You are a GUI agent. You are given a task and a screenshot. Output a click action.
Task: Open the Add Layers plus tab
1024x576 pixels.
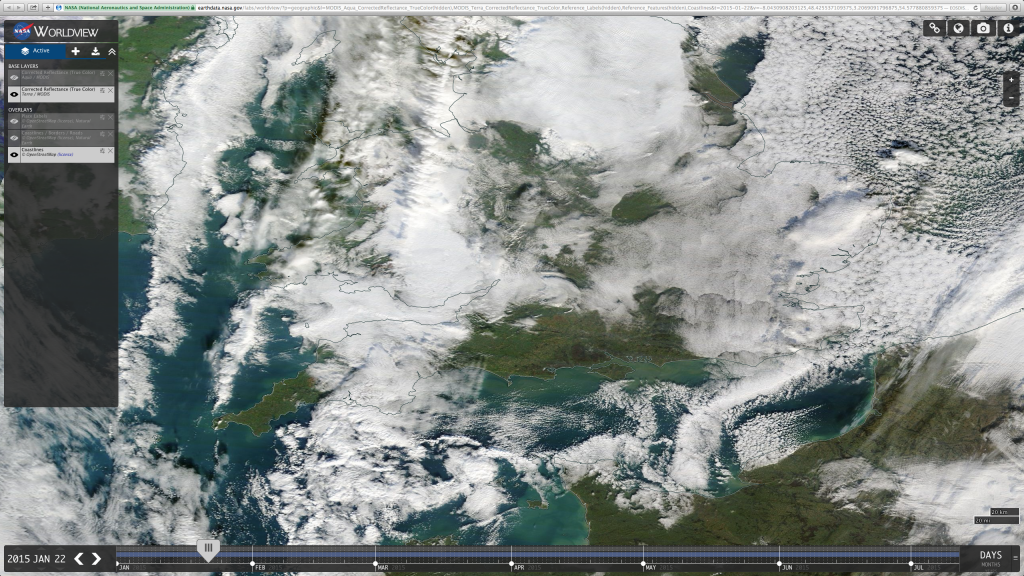pyautogui.click(x=76, y=51)
